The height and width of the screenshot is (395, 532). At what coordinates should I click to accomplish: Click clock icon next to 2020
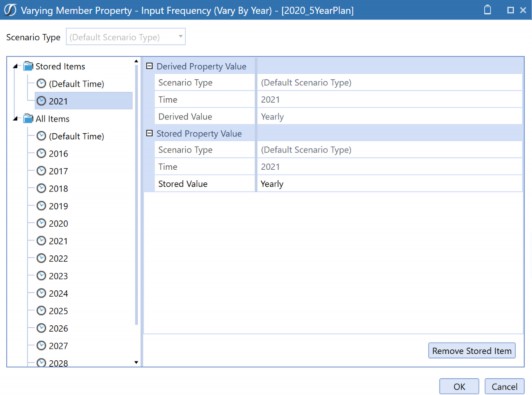point(41,223)
